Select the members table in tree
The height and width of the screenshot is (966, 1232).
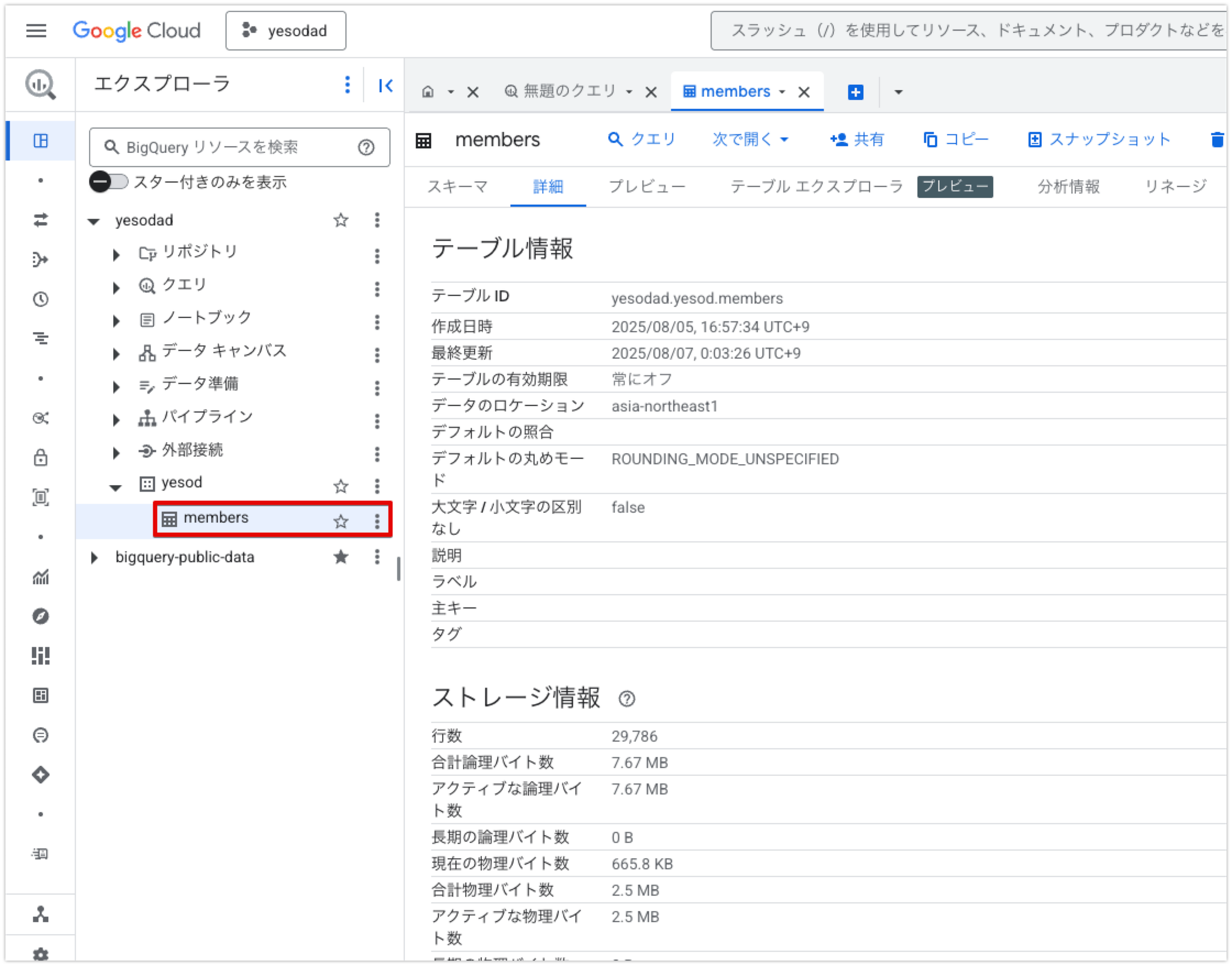pyautogui.click(x=216, y=518)
